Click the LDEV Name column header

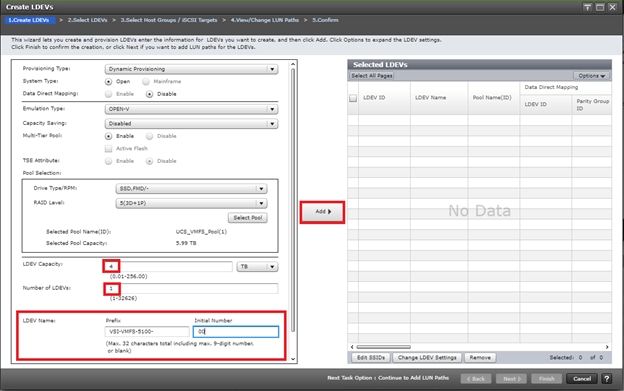(x=439, y=98)
